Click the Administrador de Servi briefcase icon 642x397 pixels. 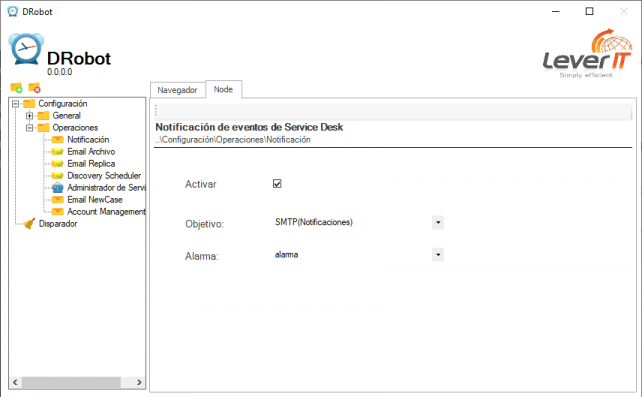tap(58, 188)
